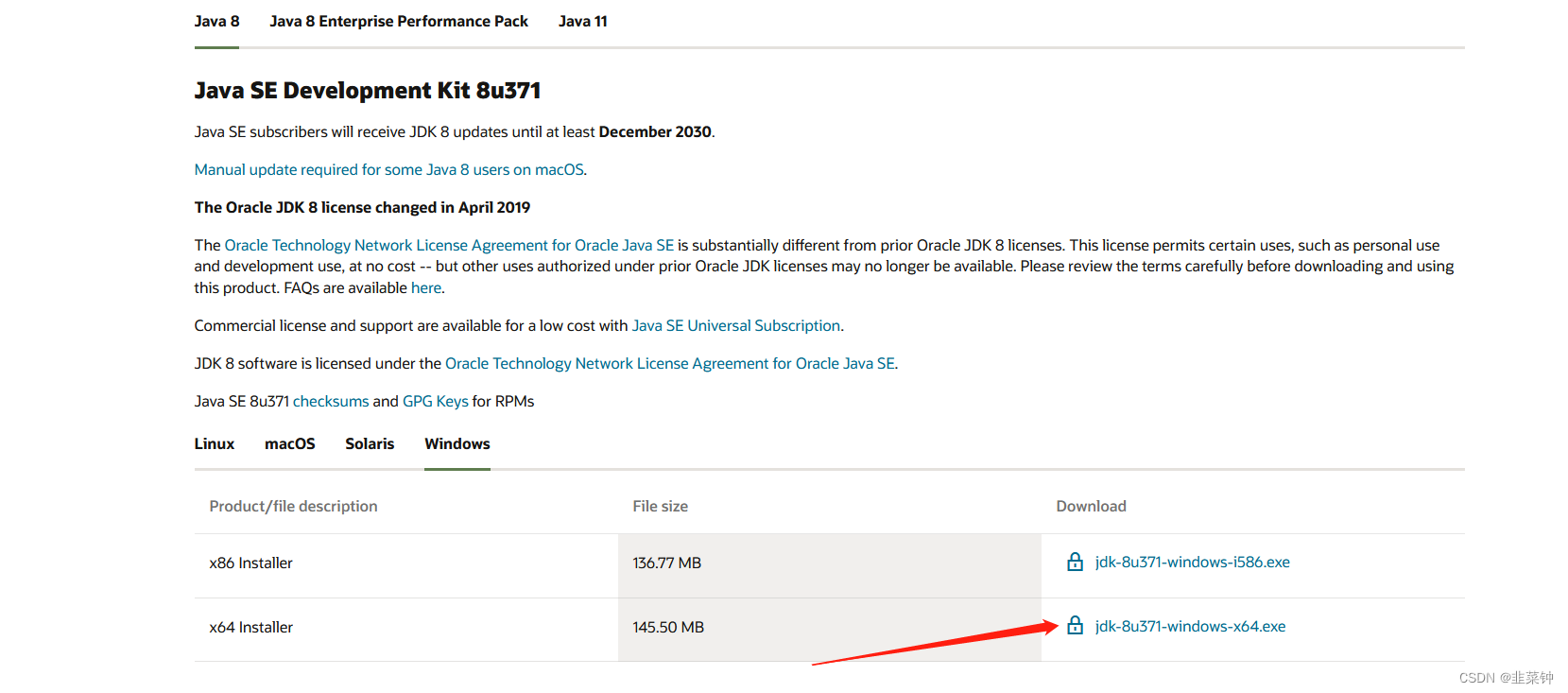The image size is (1568, 693).
Task: Click the 'Java SE Development Kit 8u371' heading
Action: click(x=368, y=91)
